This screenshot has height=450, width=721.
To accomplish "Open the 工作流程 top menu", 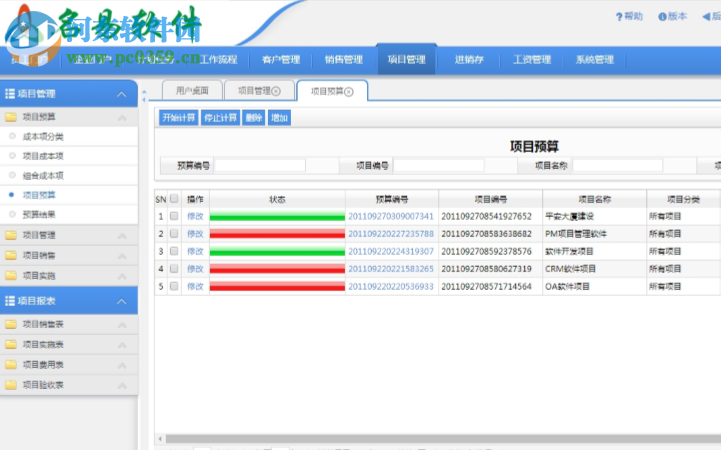I will pyautogui.click(x=218, y=60).
